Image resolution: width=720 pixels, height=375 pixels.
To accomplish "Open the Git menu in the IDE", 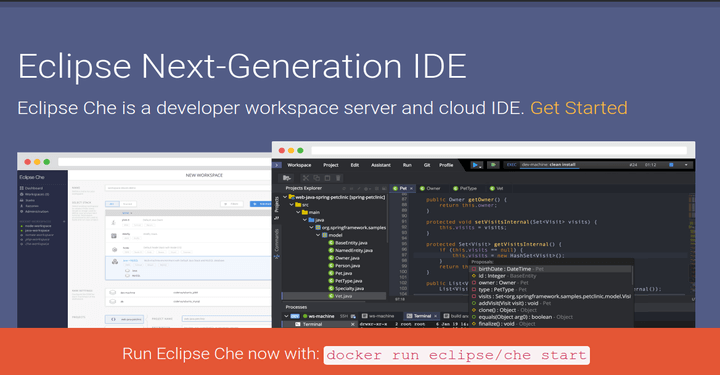I will (427, 165).
